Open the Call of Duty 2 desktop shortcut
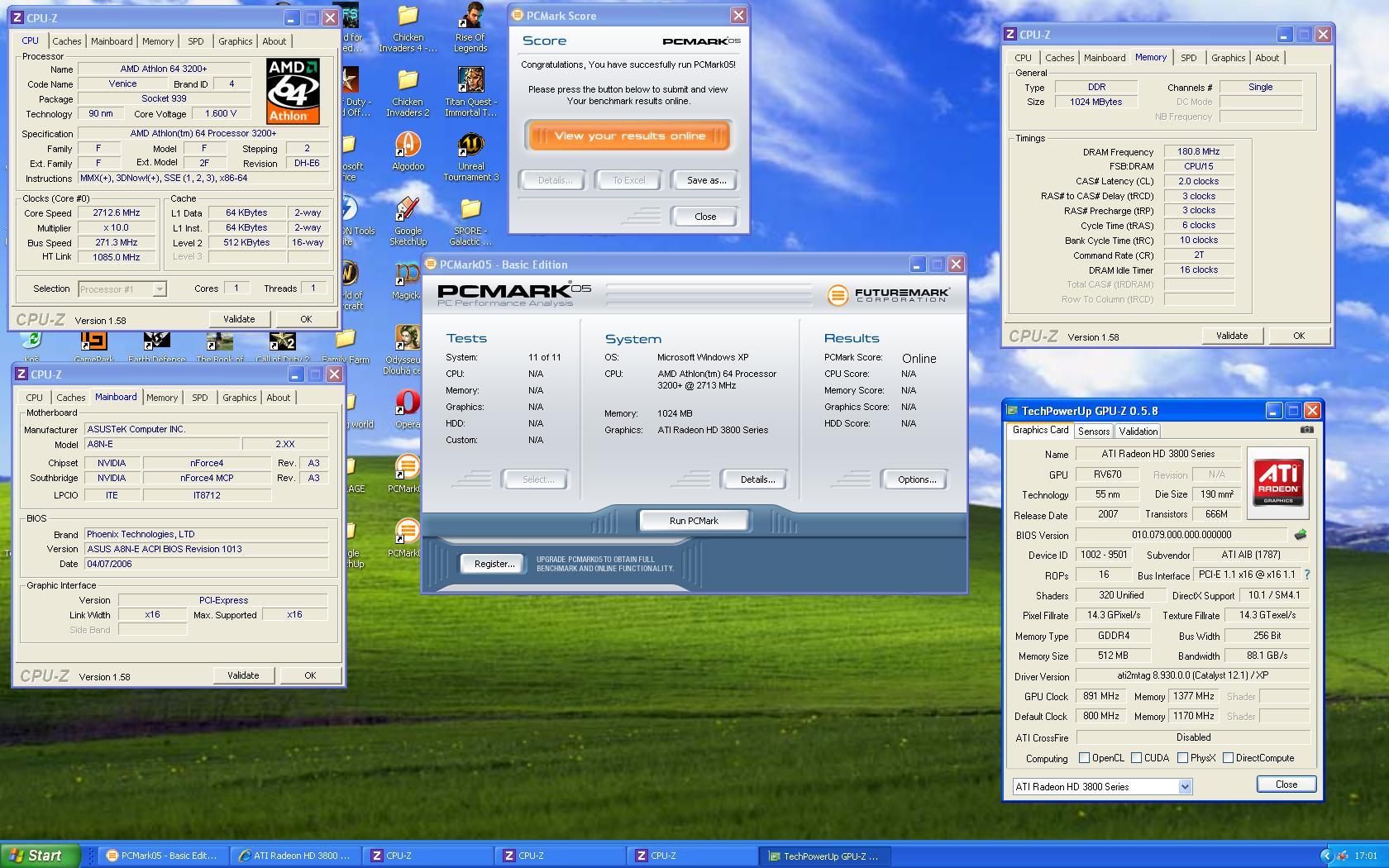1389x868 pixels. 282,346
